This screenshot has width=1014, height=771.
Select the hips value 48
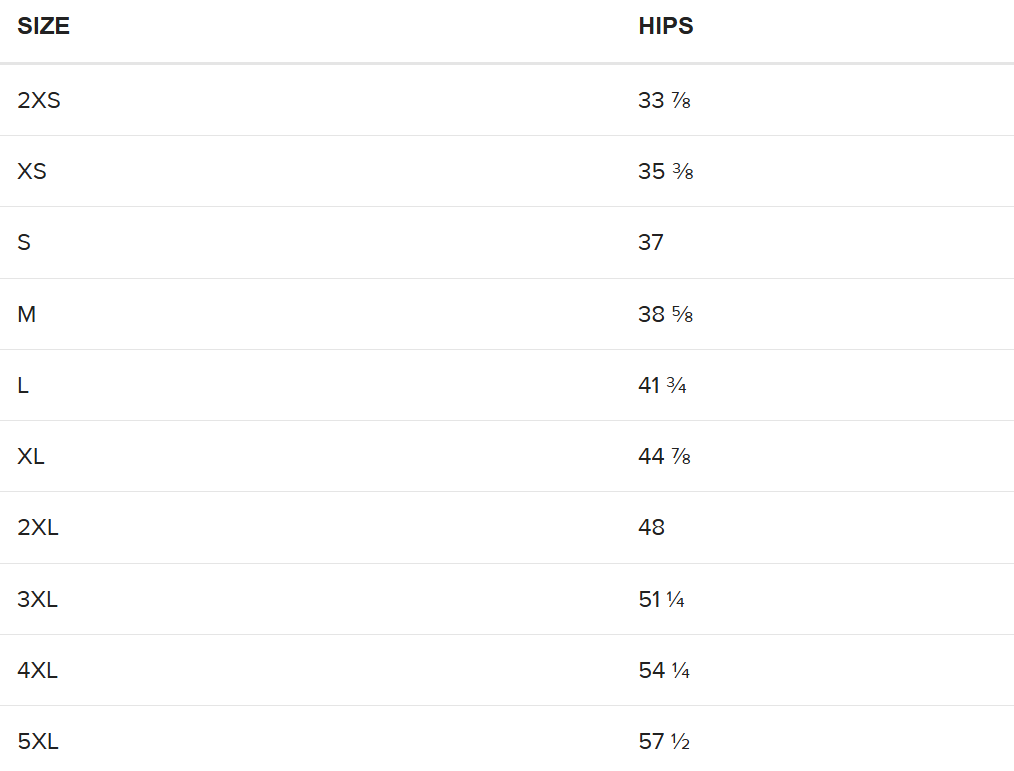pos(651,528)
